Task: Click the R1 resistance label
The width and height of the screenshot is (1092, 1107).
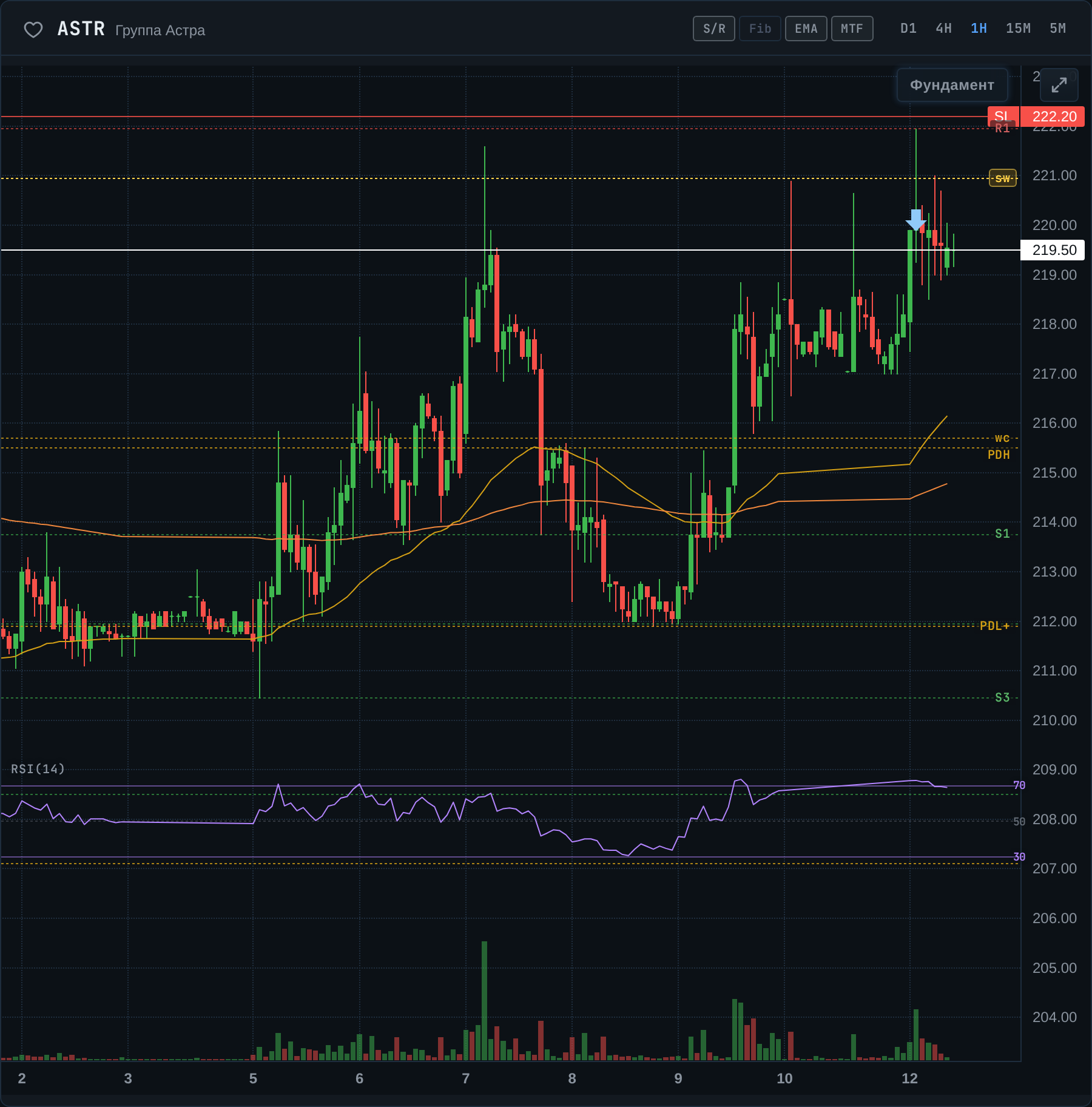Action: click(1002, 128)
